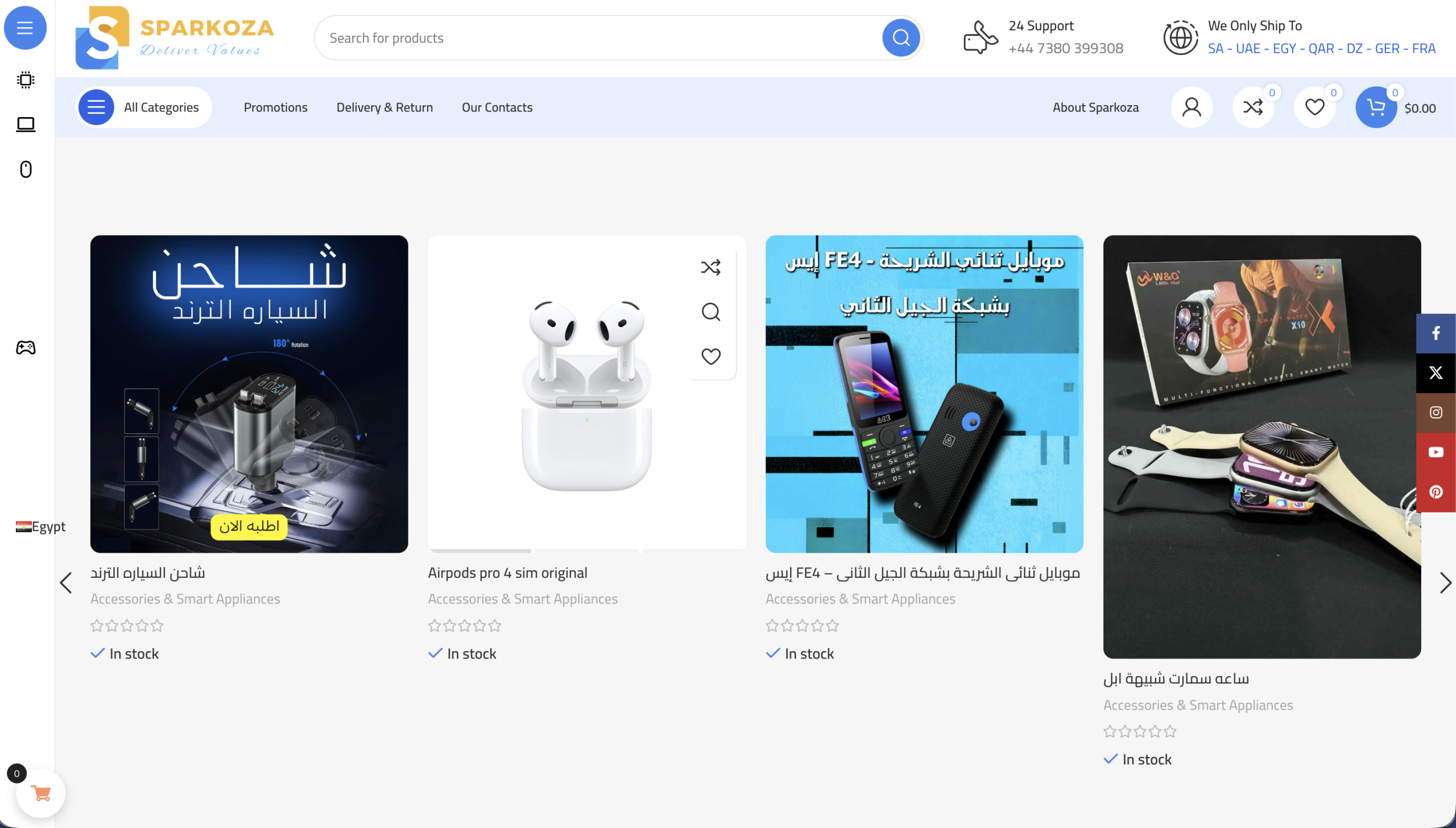Open the blue shopping cart icon
The width and height of the screenshot is (1456, 828).
click(x=1376, y=107)
